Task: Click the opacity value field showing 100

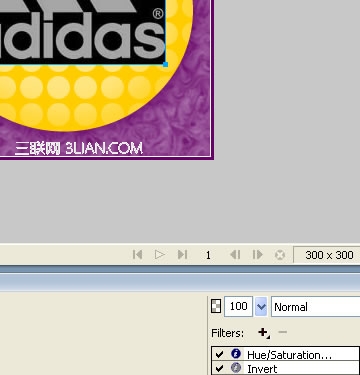Action: tap(239, 306)
